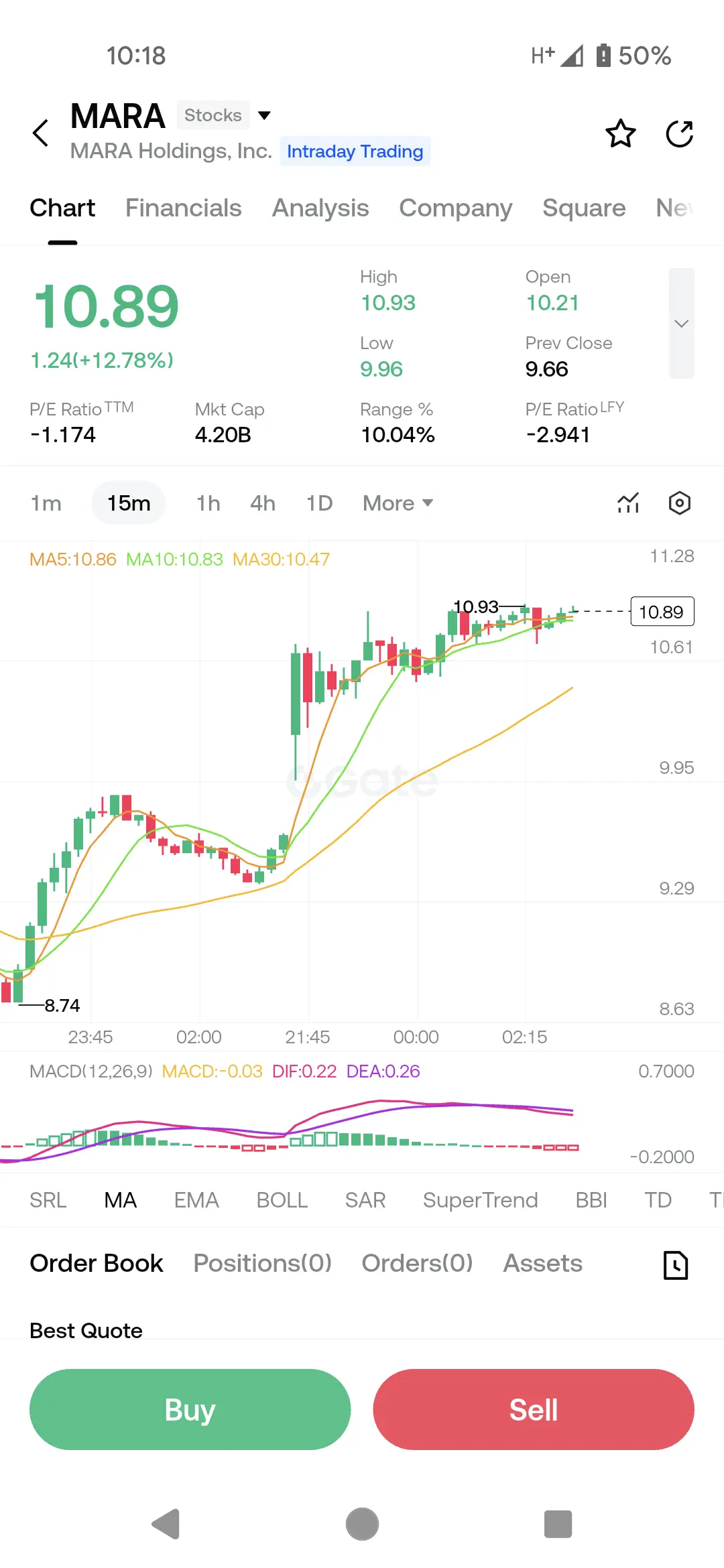This screenshot has width=724, height=1568.
Task: Add MARA to favorites with star icon
Action: pyautogui.click(x=621, y=133)
